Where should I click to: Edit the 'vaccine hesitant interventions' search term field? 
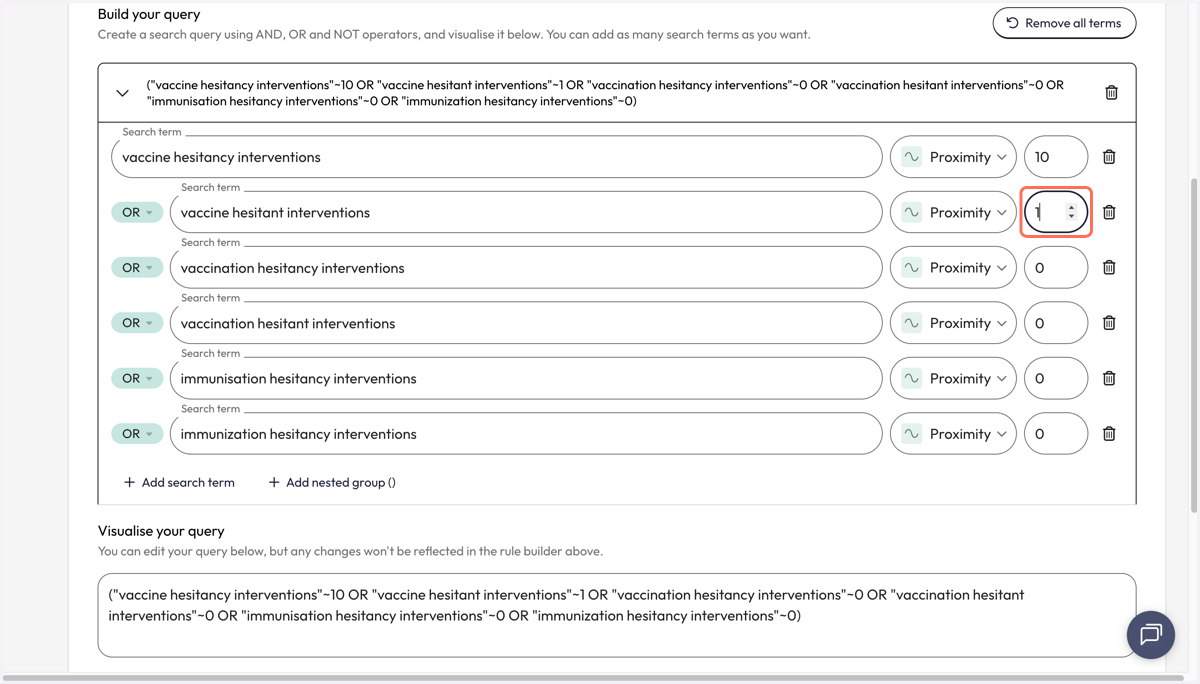(x=526, y=212)
